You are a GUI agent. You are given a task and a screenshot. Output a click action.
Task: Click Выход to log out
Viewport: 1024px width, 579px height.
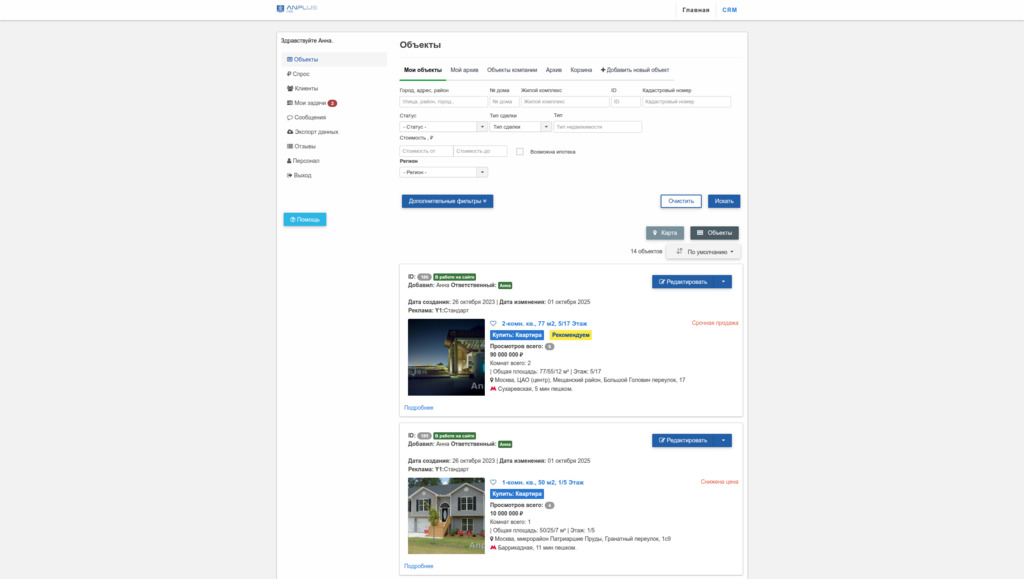[301, 175]
